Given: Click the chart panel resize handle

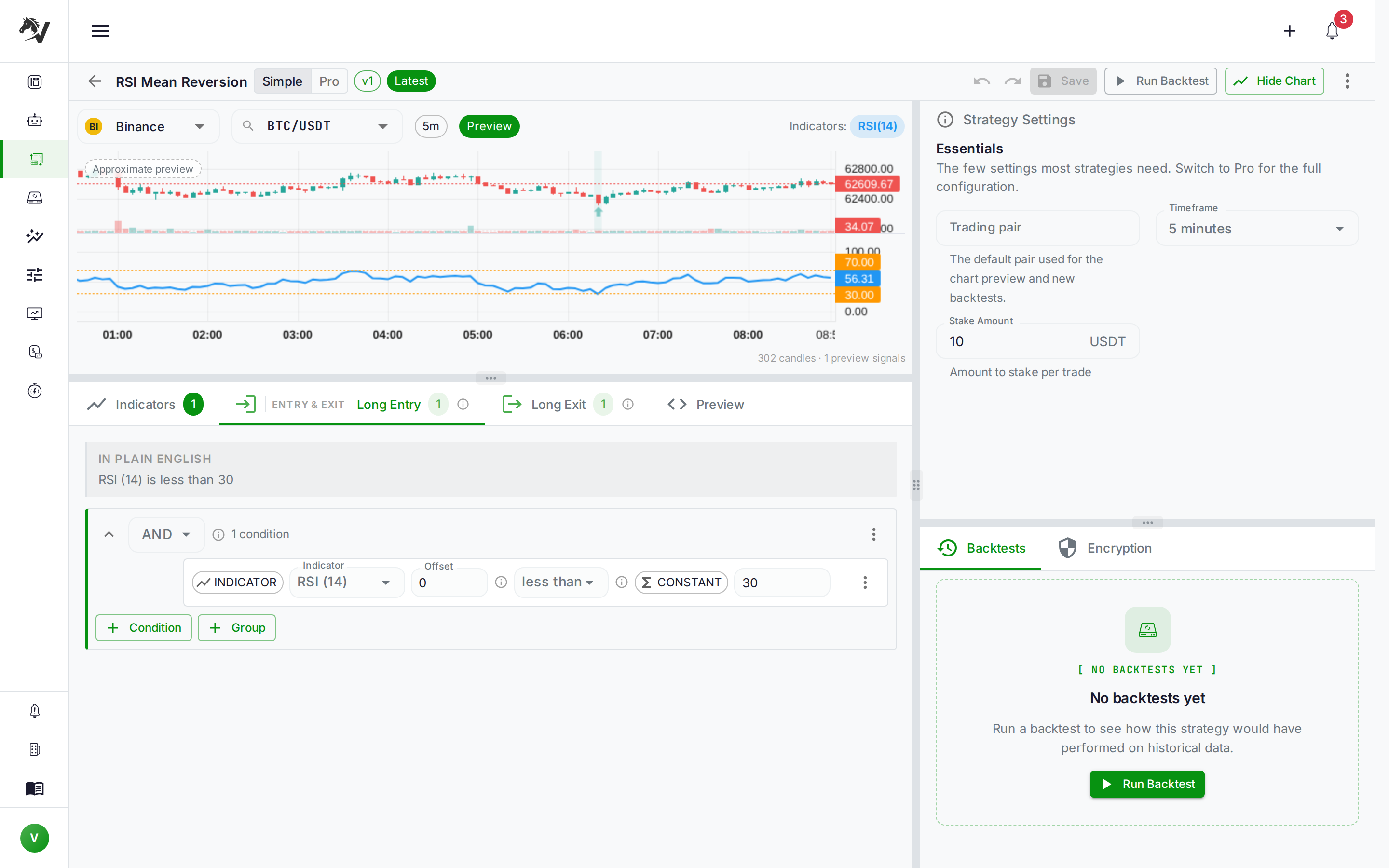Looking at the screenshot, I should [x=491, y=378].
